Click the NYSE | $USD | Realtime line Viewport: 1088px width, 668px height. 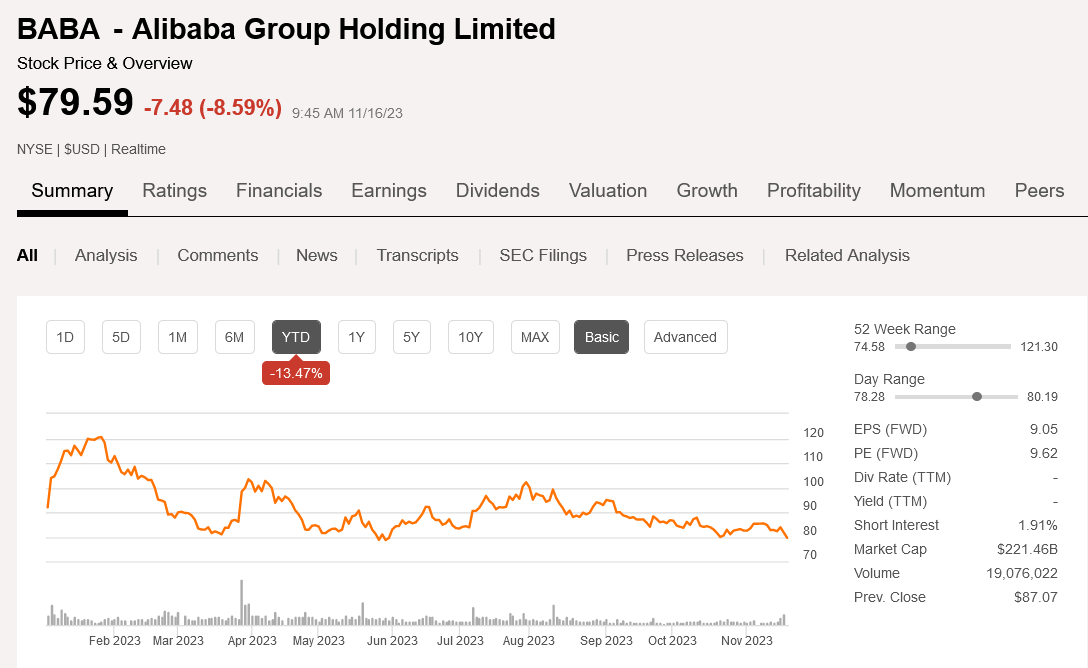coord(91,149)
